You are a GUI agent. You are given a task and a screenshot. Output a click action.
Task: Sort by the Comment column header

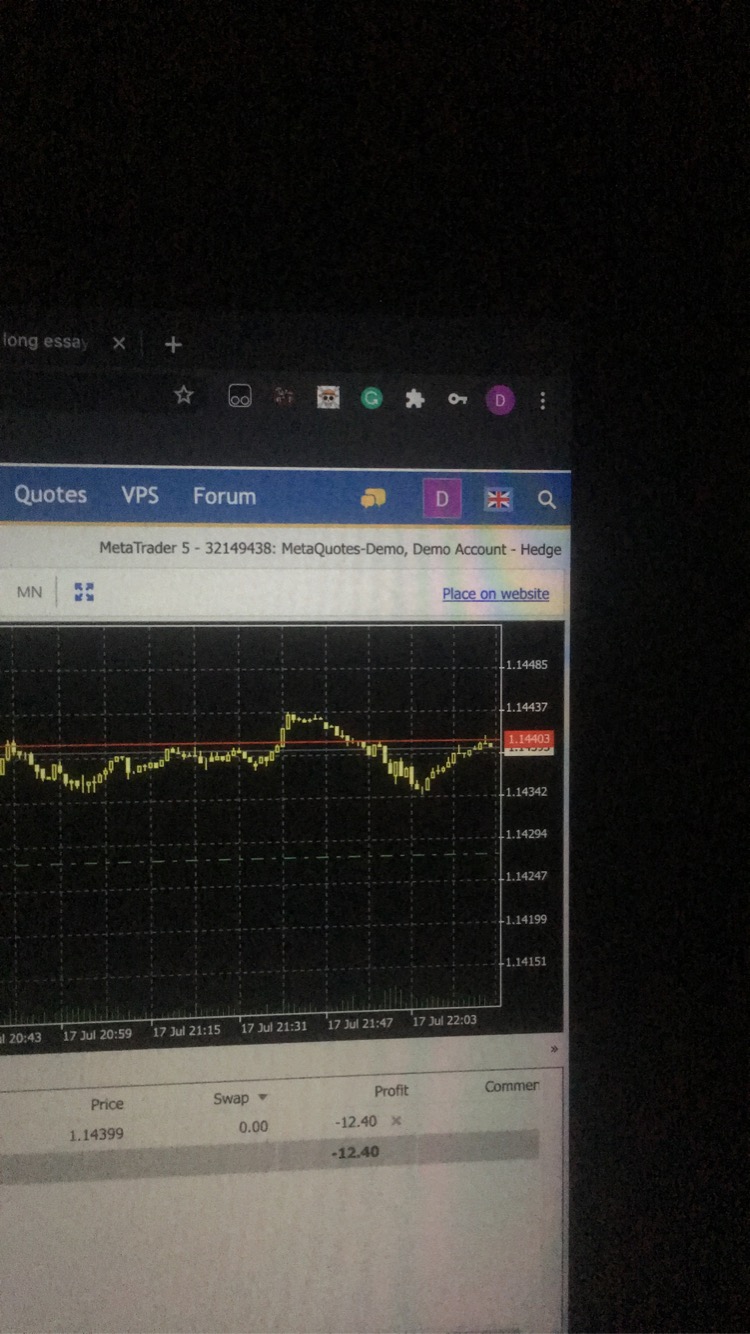pos(512,1086)
